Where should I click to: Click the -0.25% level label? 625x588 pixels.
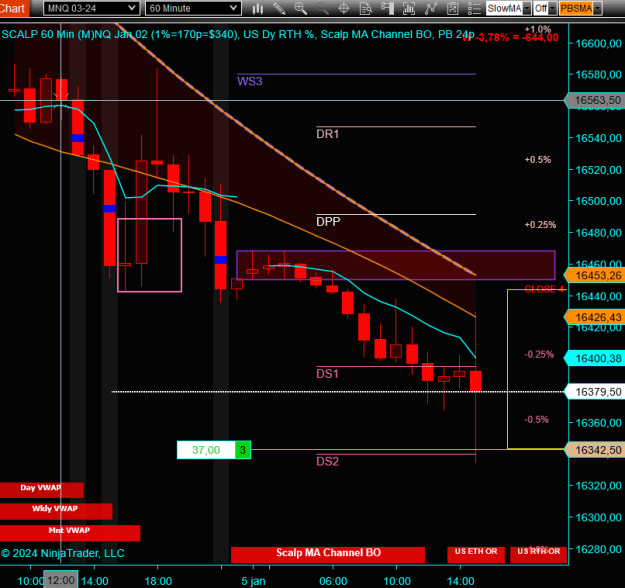point(539,354)
